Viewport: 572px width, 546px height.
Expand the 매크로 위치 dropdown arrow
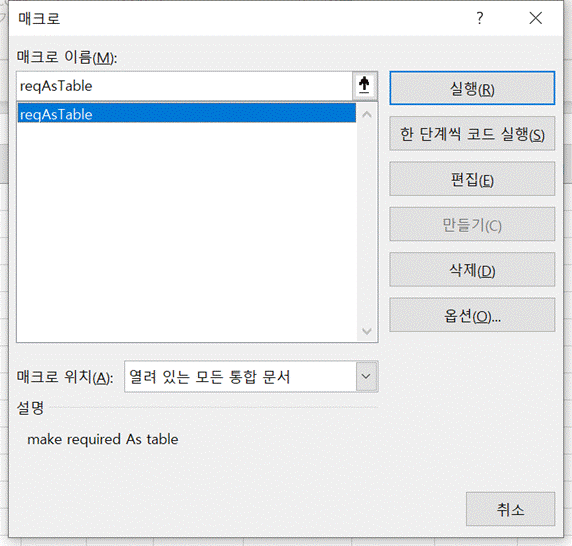[x=367, y=376]
